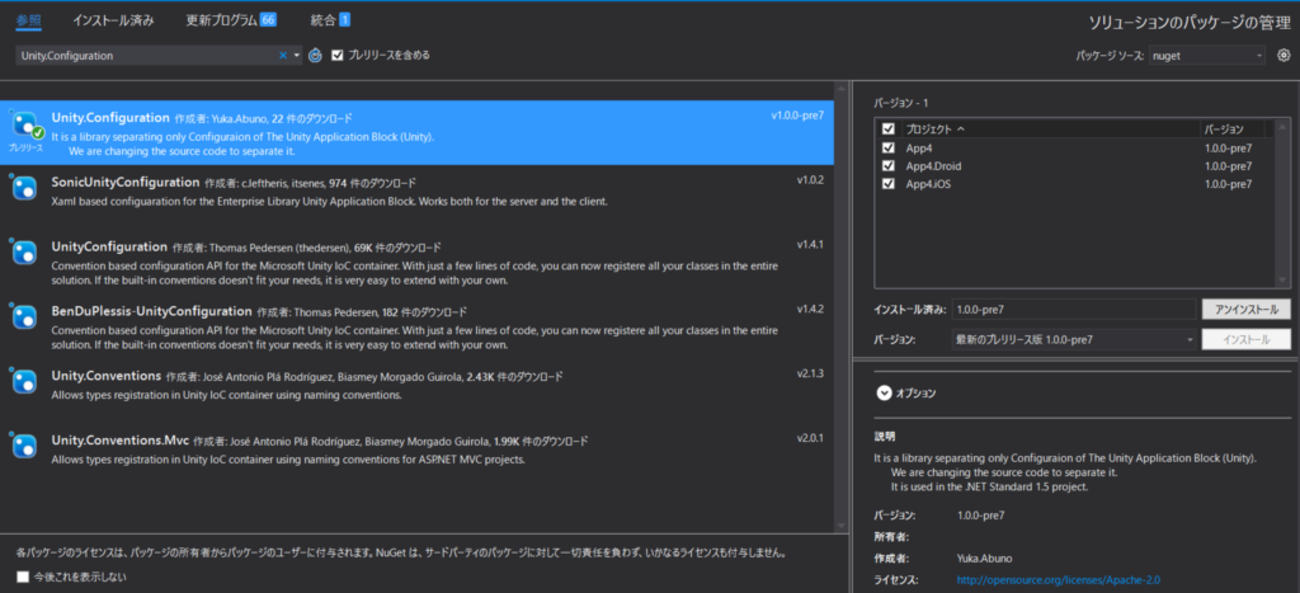Switch to the Installed (インストール済み) tab

pos(113,20)
